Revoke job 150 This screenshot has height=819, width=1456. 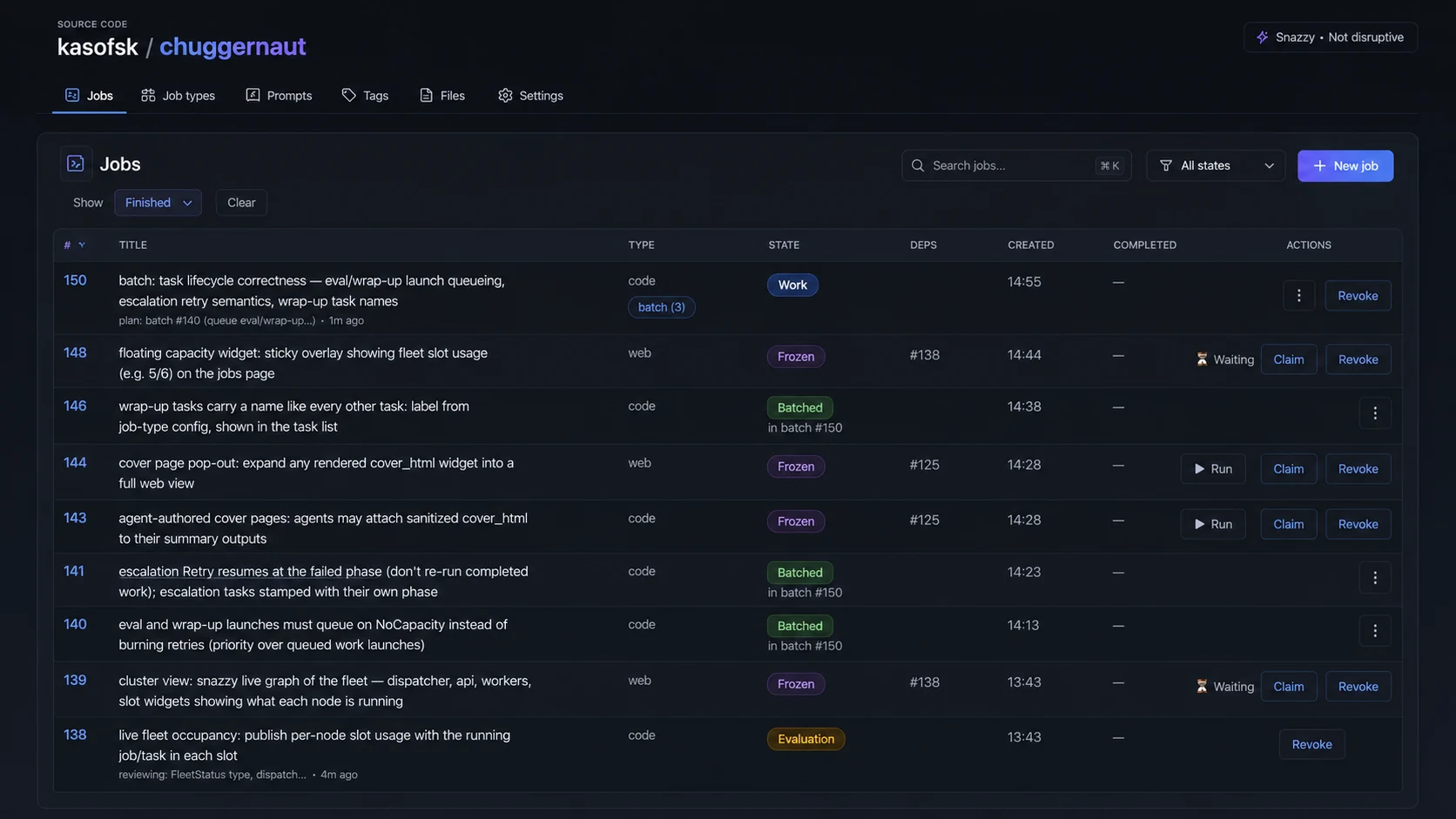[1358, 295]
